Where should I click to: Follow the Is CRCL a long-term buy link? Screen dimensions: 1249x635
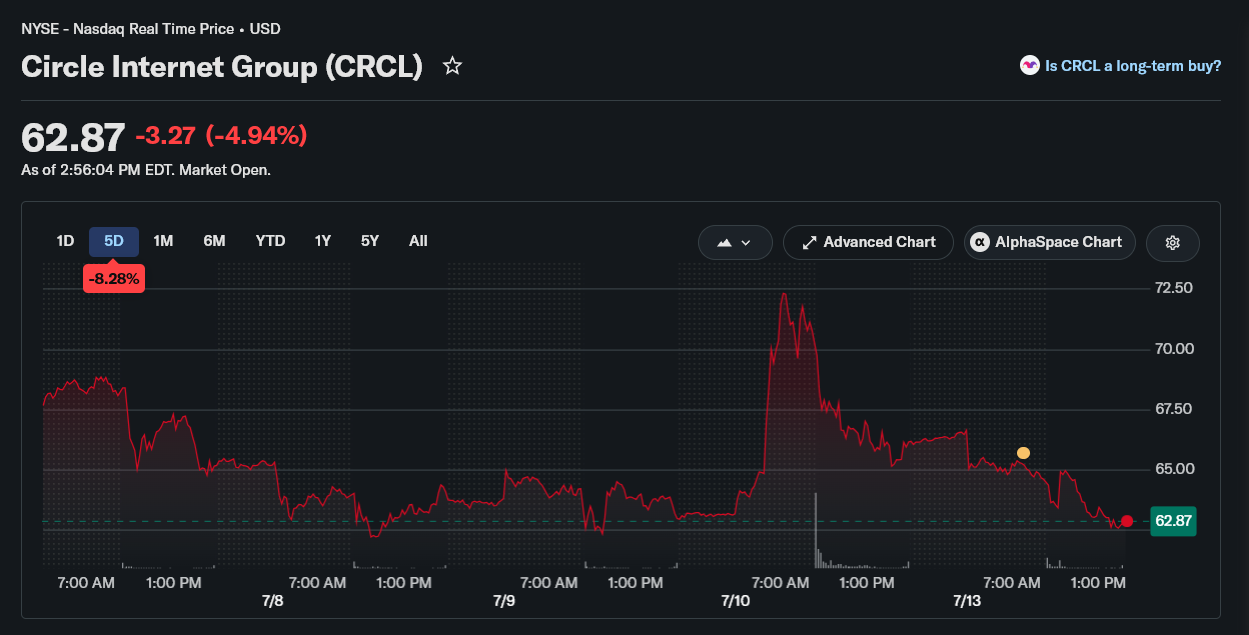click(x=1133, y=66)
